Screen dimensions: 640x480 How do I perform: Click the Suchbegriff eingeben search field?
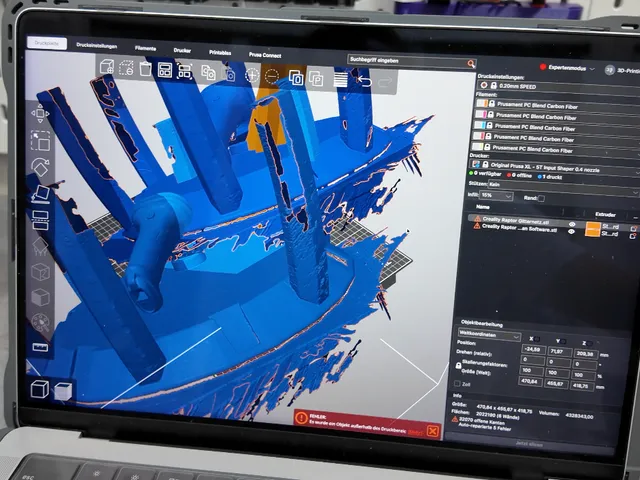pyautogui.click(x=411, y=61)
